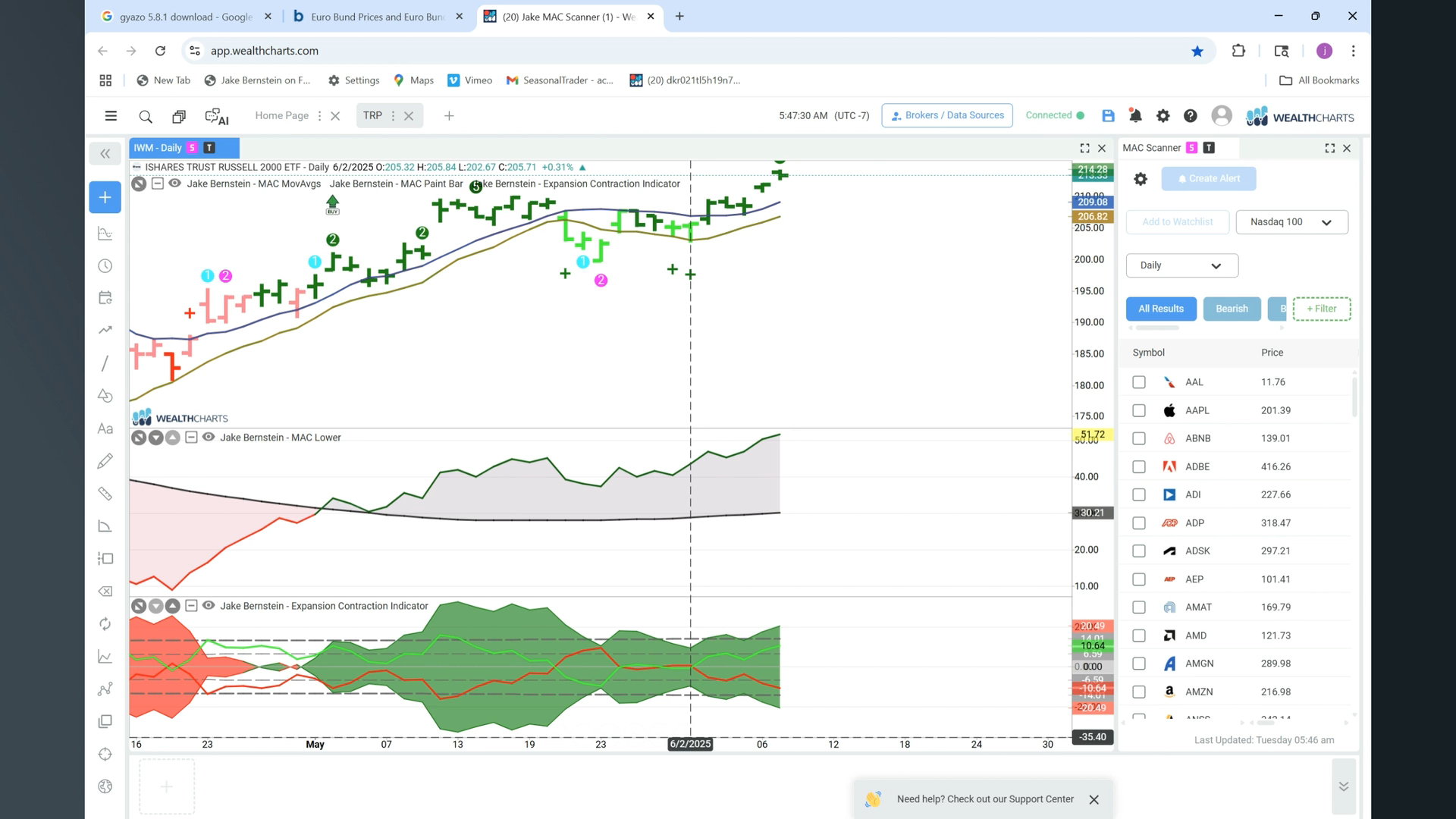The width and height of the screenshot is (1456, 819).
Task: Select the pencil freehand drawing tool
Action: click(x=105, y=460)
